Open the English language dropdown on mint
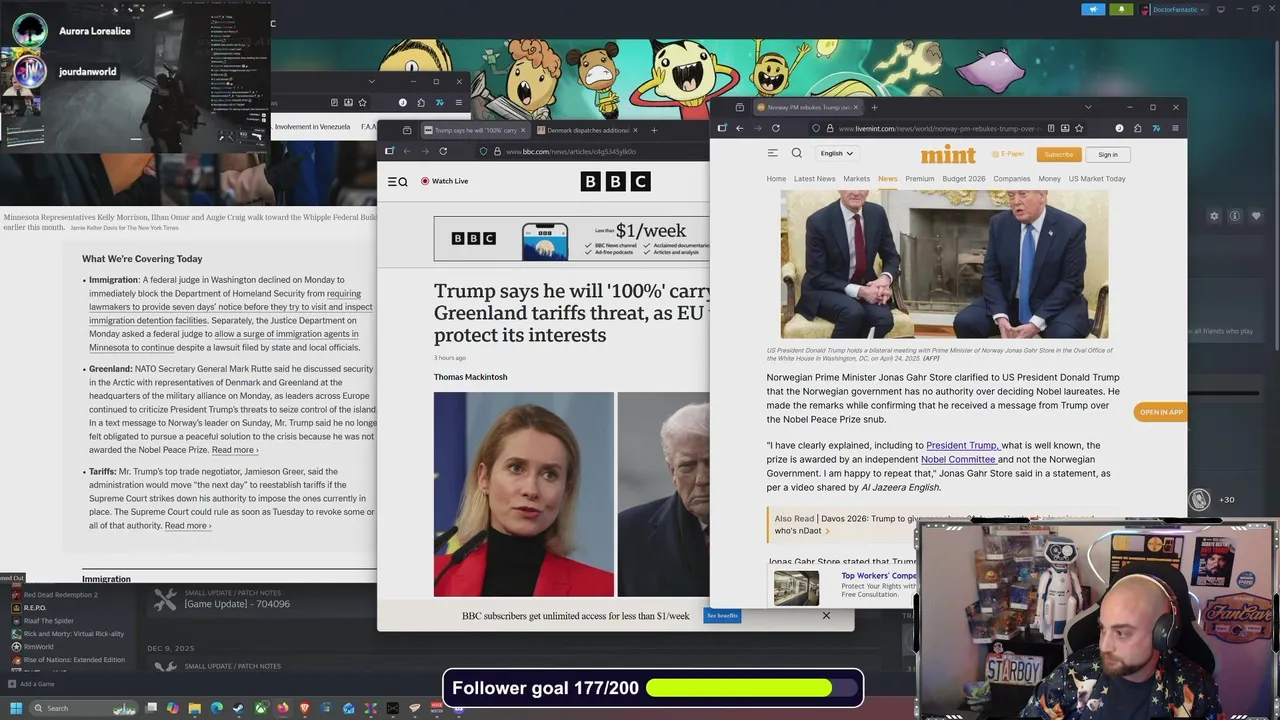Screen dimensions: 1280x720 click(836, 153)
